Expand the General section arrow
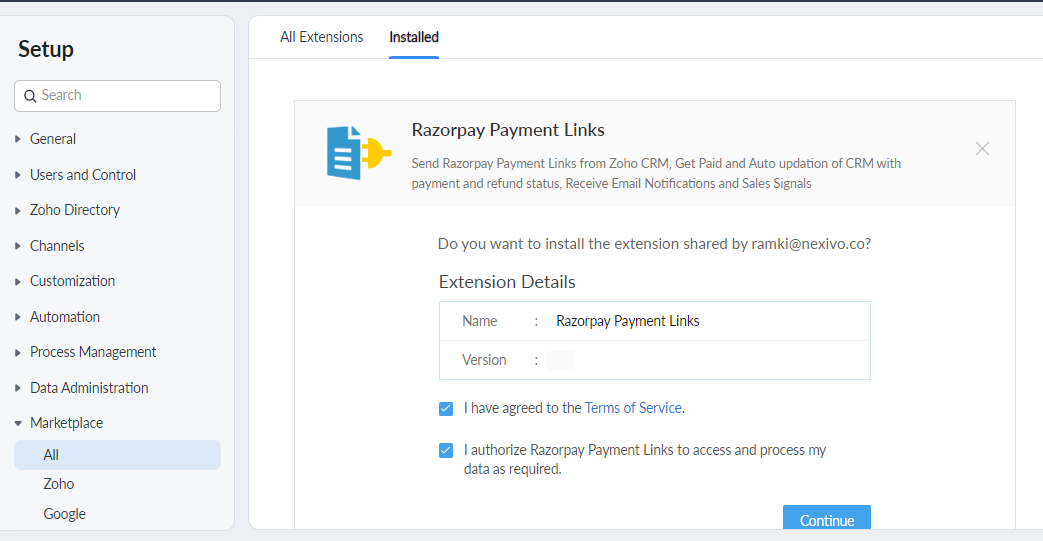Screen dimensions: 1043x541 (18, 139)
